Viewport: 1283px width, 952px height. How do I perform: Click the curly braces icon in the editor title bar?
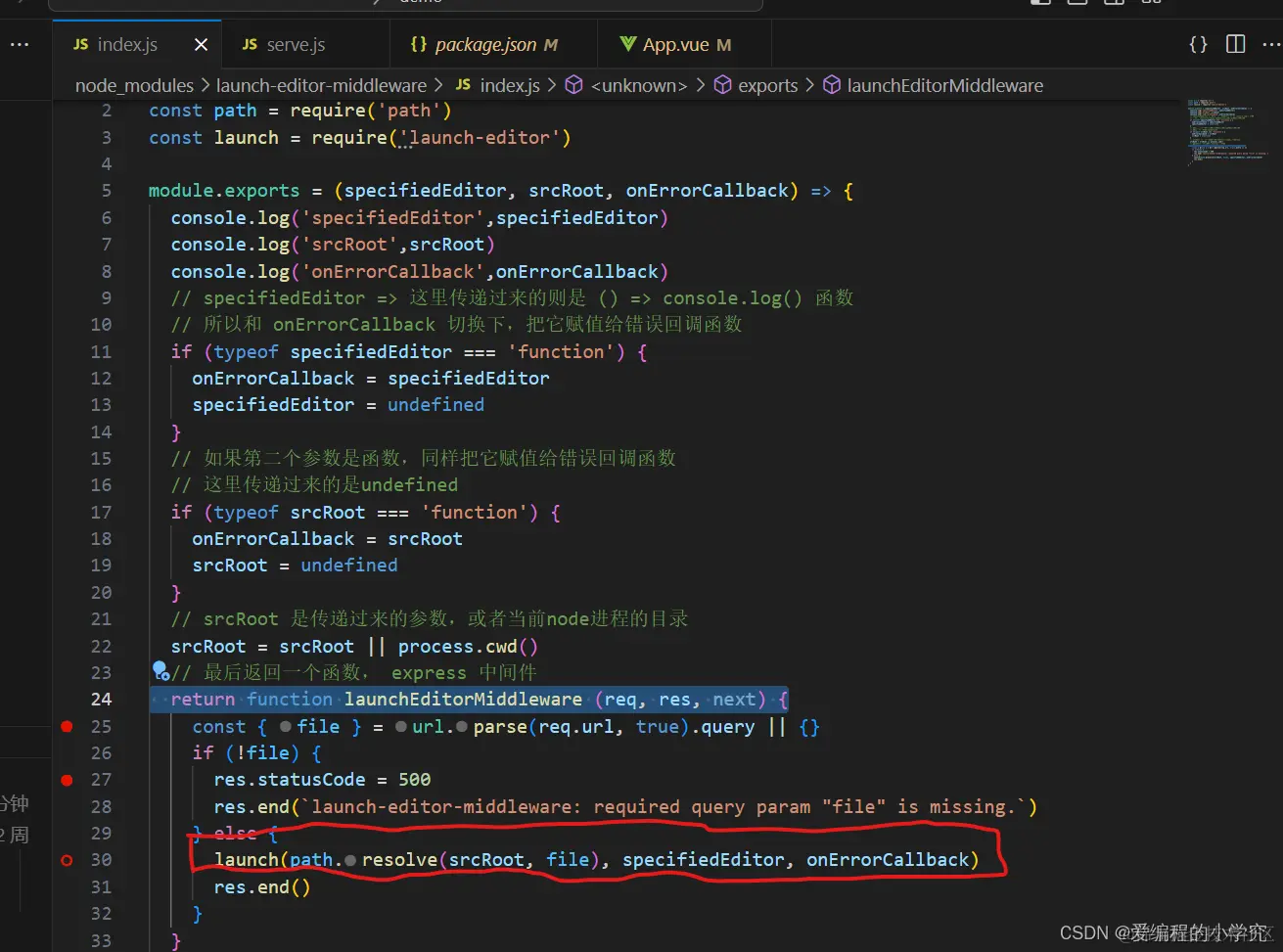pyautogui.click(x=1198, y=44)
